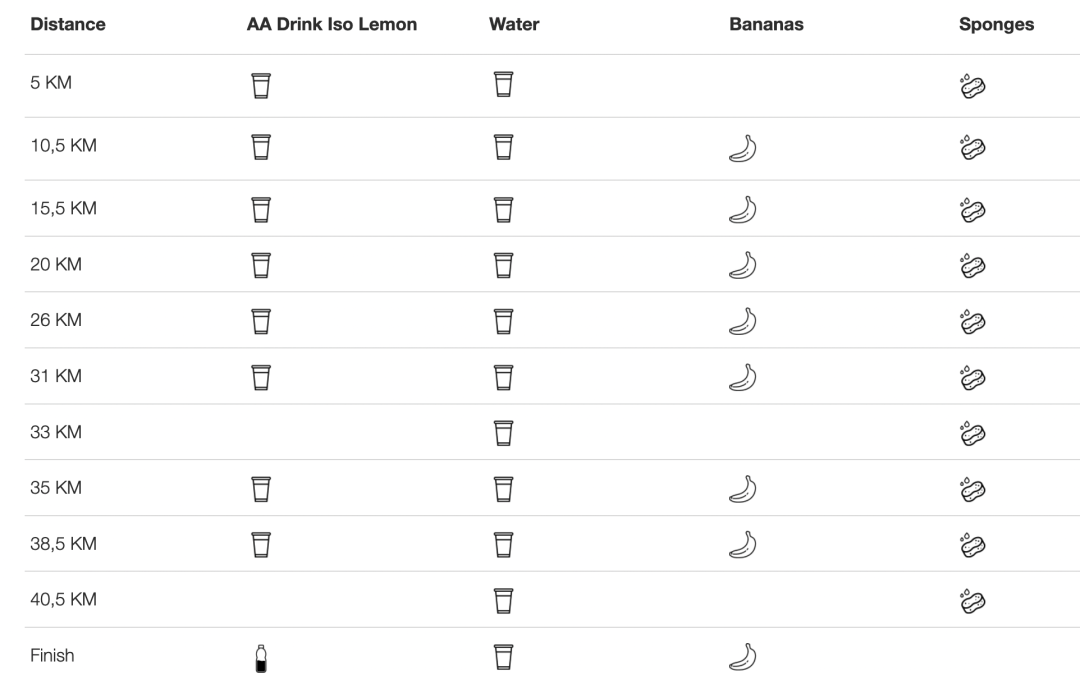Click the water cup icon in Finish row
This screenshot has width=1080, height=675.
[503, 657]
